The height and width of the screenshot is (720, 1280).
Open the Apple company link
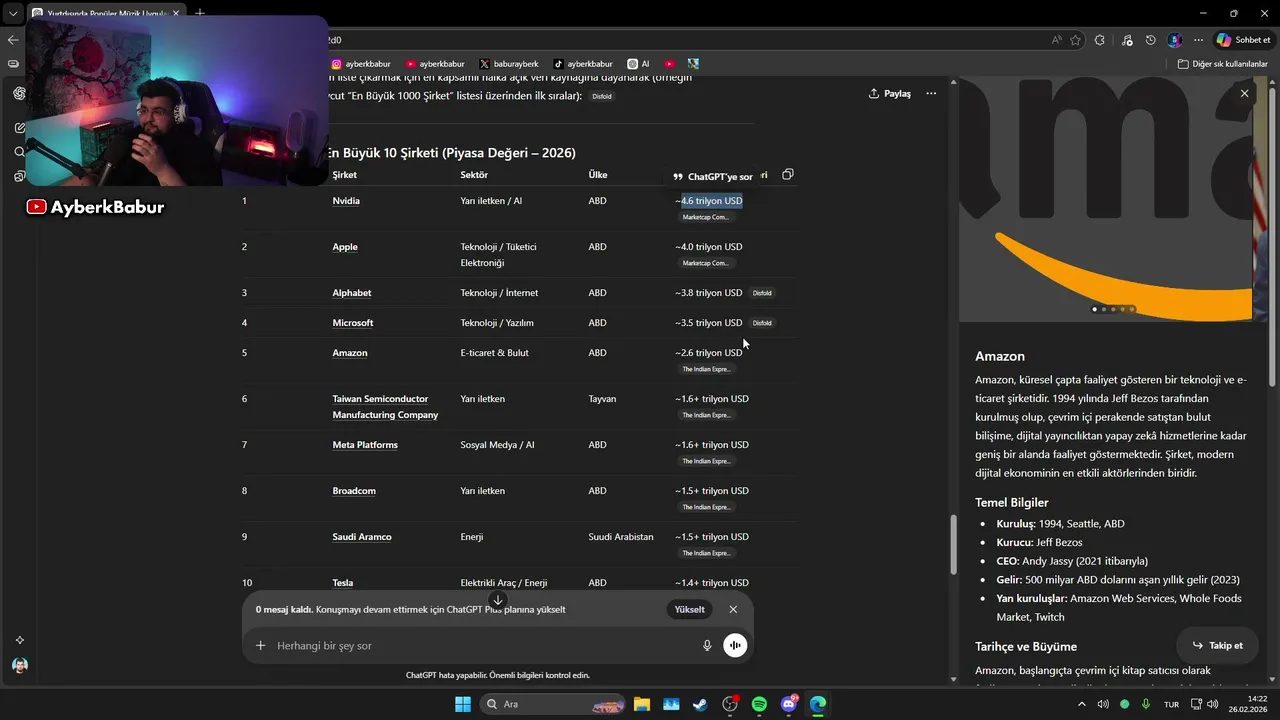(x=345, y=247)
